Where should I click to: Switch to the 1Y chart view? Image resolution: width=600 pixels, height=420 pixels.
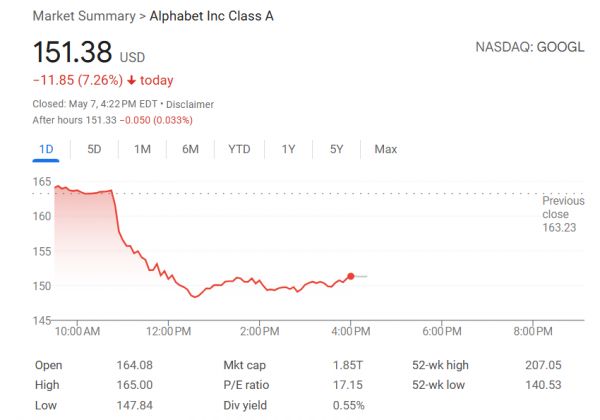tap(288, 149)
